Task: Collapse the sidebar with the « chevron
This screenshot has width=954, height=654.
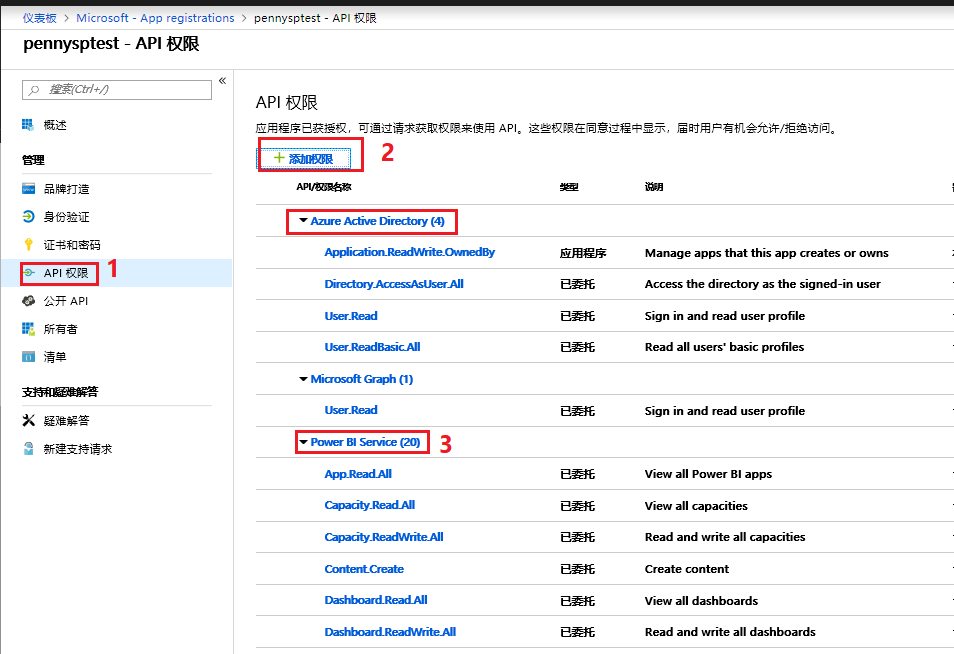Action: coord(222,81)
